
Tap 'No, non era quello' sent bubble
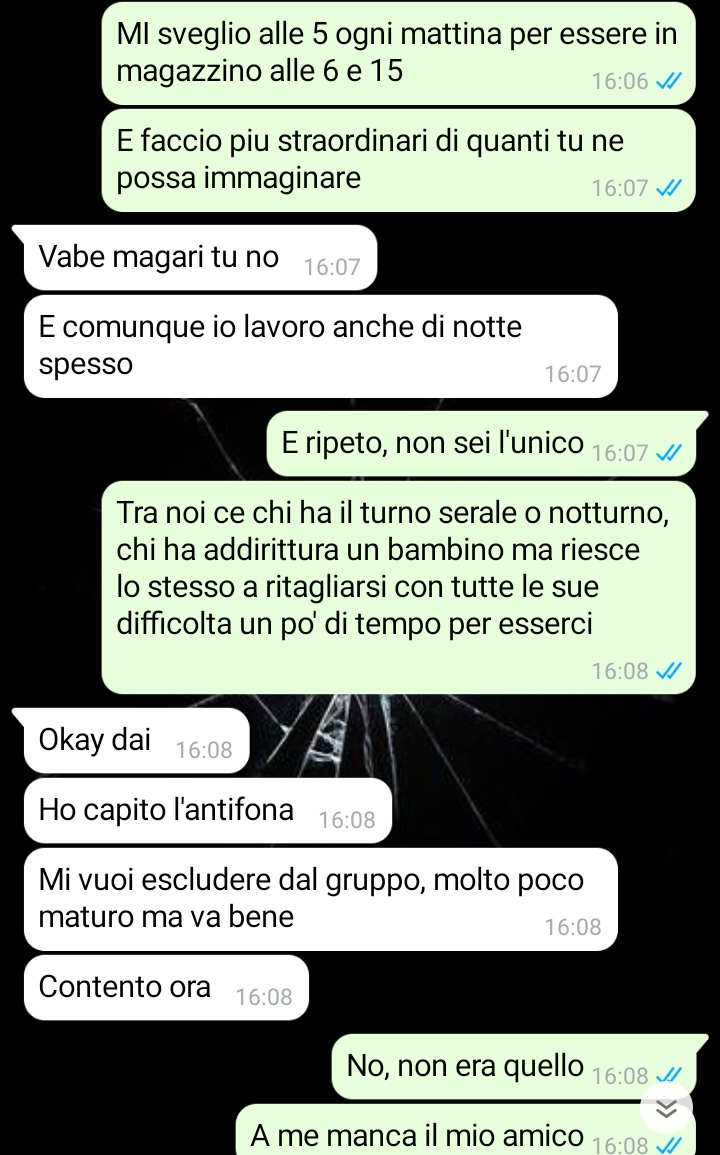[513, 1066]
